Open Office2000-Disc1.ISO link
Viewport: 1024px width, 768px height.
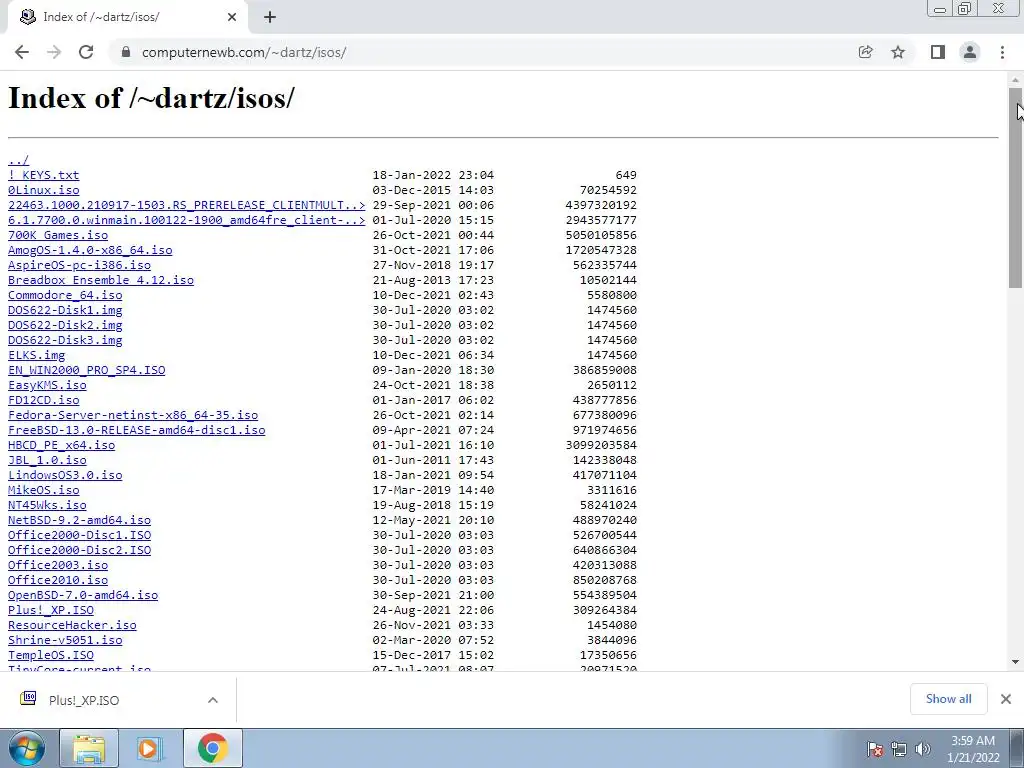(x=80, y=536)
